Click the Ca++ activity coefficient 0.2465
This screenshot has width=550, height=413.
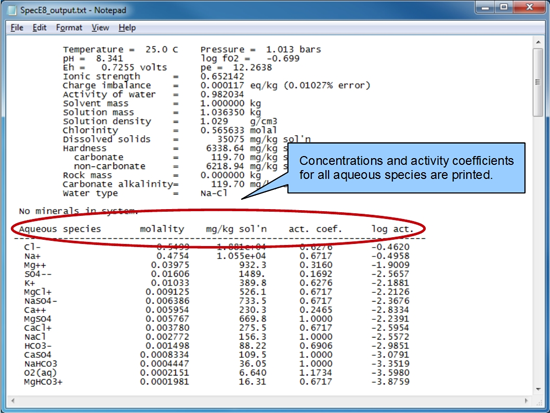coord(316,310)
